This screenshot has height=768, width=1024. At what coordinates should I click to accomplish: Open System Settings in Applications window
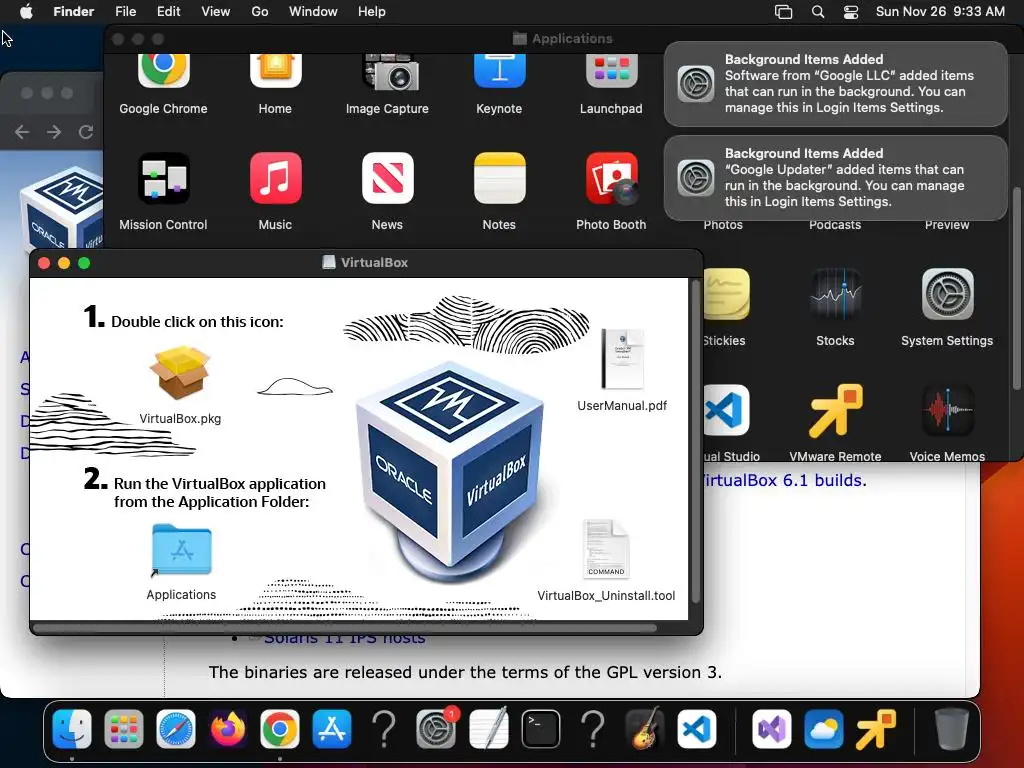[948, 295]
